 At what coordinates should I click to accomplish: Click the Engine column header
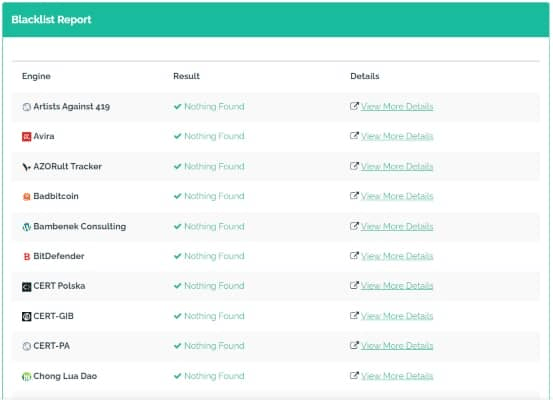tap(36, 76)
